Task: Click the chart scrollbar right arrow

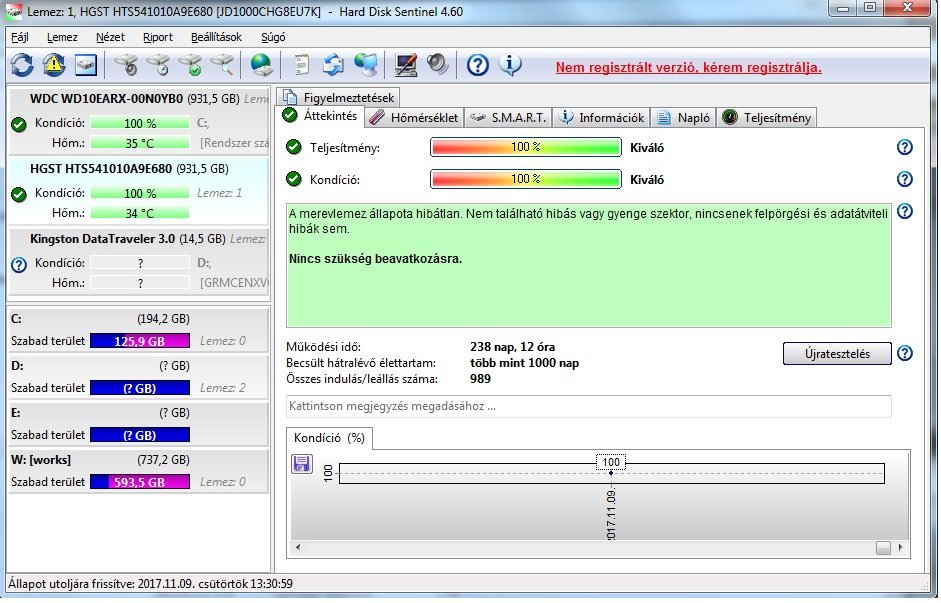Action: 900,547
